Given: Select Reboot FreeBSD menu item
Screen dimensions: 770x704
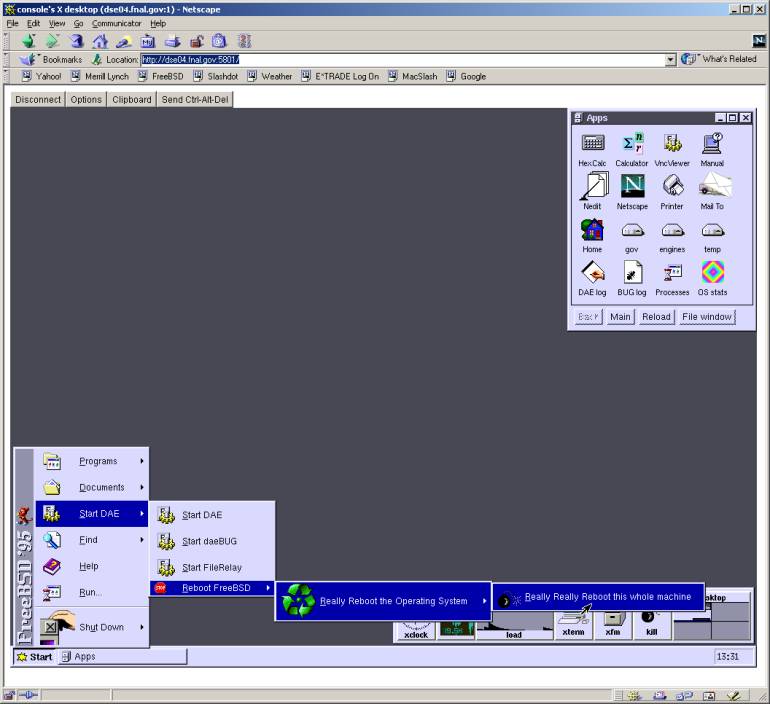Looking at the screenshot, I should tap(212, 588).
